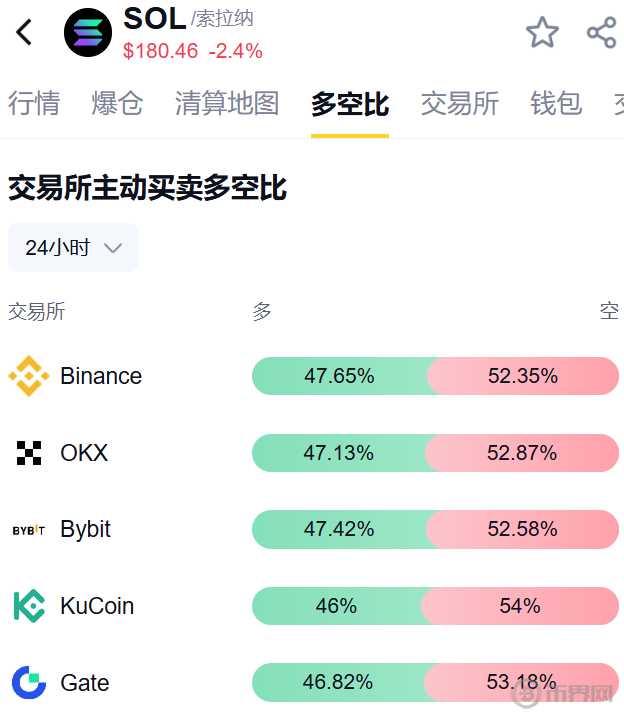Share this page via share icon
The image size is (624, 721).
[x=601, y=32]
